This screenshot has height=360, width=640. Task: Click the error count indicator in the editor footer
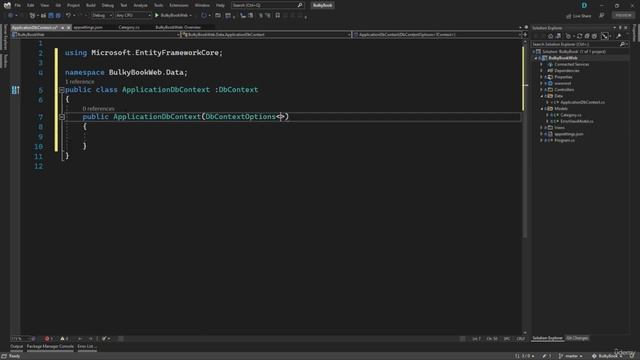click(x=49, y=339)
